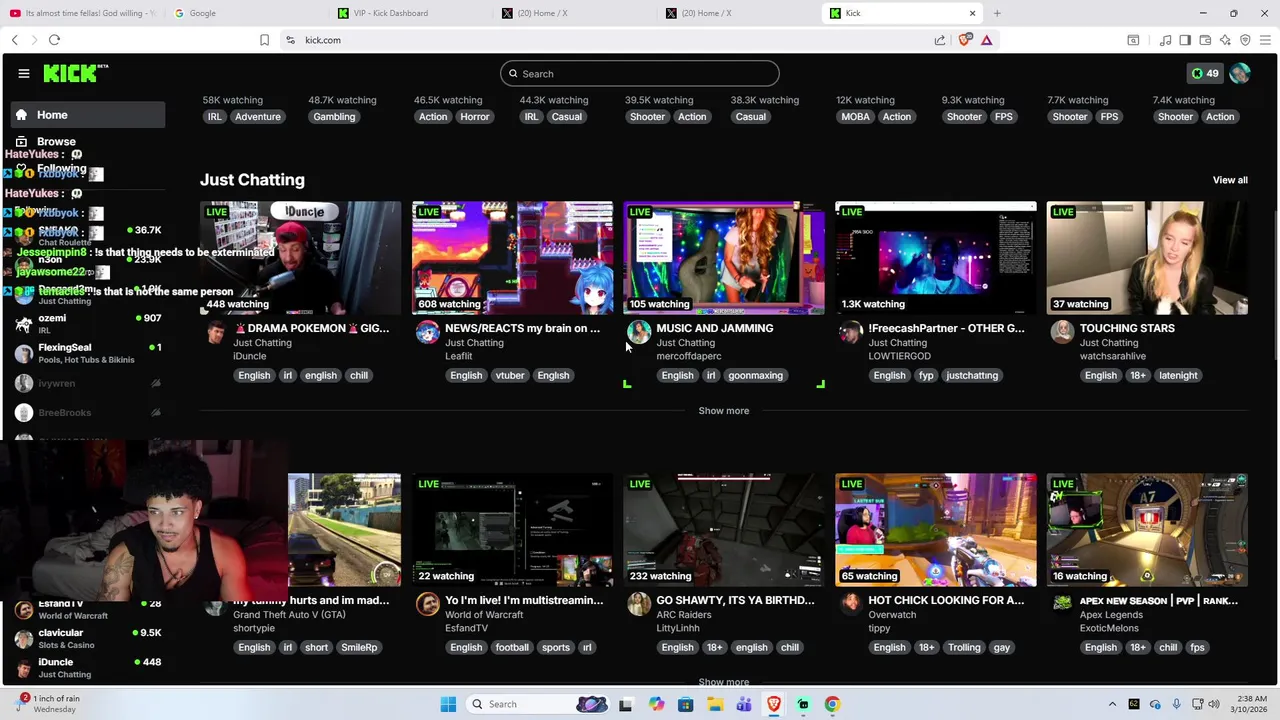The height and width of the screenshot is (720, 1280).
Task: Open the browser tab search icon
Action: 1133,40
